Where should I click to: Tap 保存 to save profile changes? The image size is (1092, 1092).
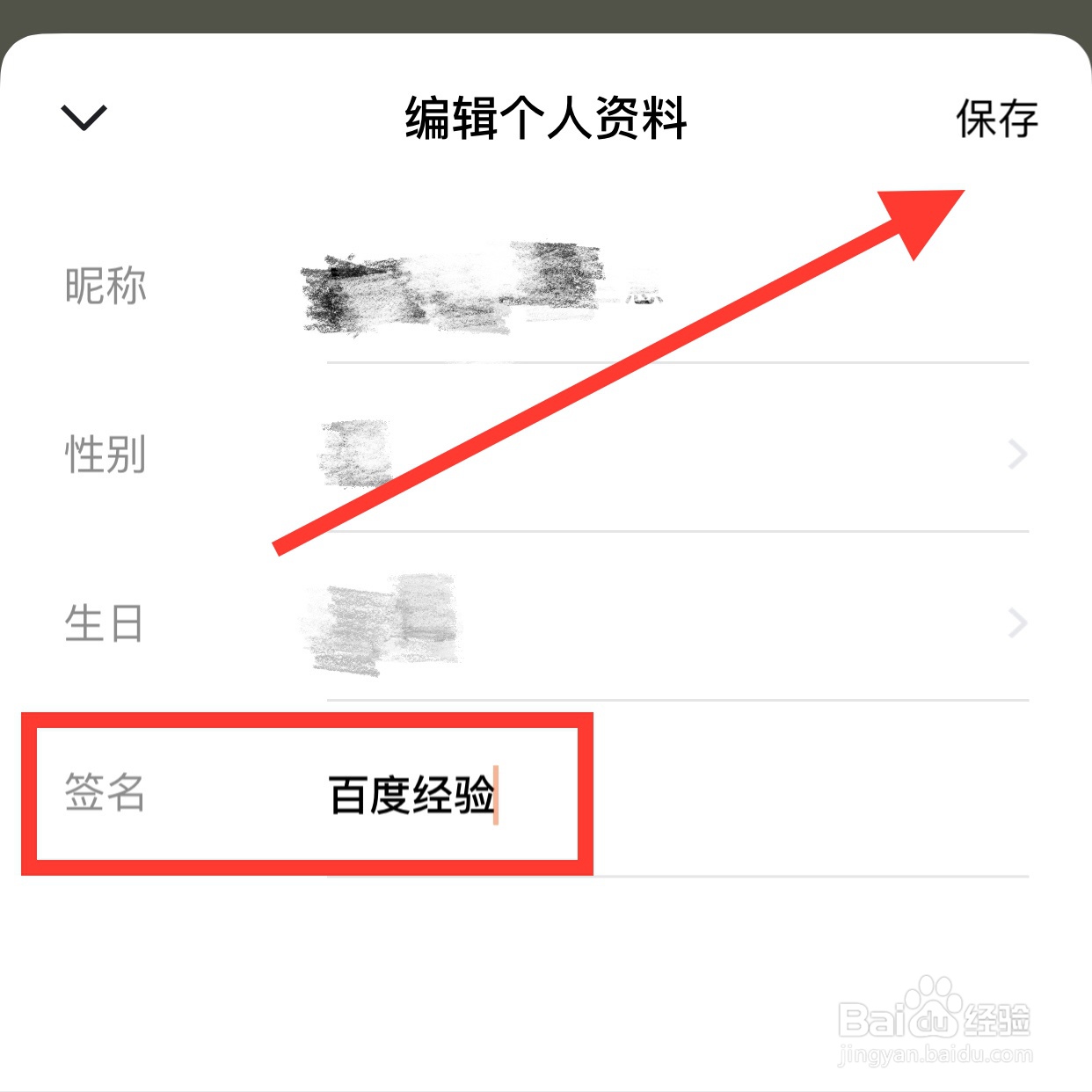(997, 119)
